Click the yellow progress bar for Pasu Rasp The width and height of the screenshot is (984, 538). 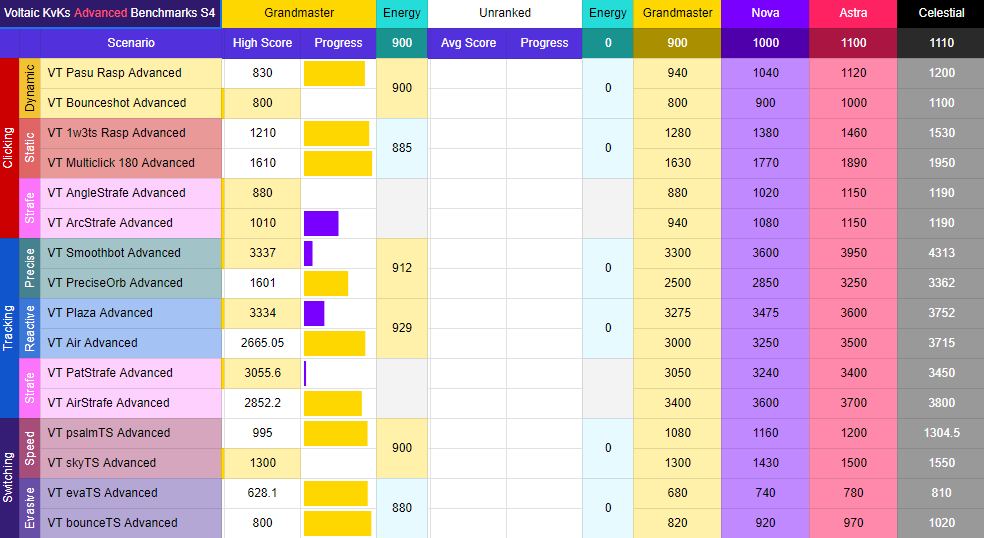coord(334,73)
